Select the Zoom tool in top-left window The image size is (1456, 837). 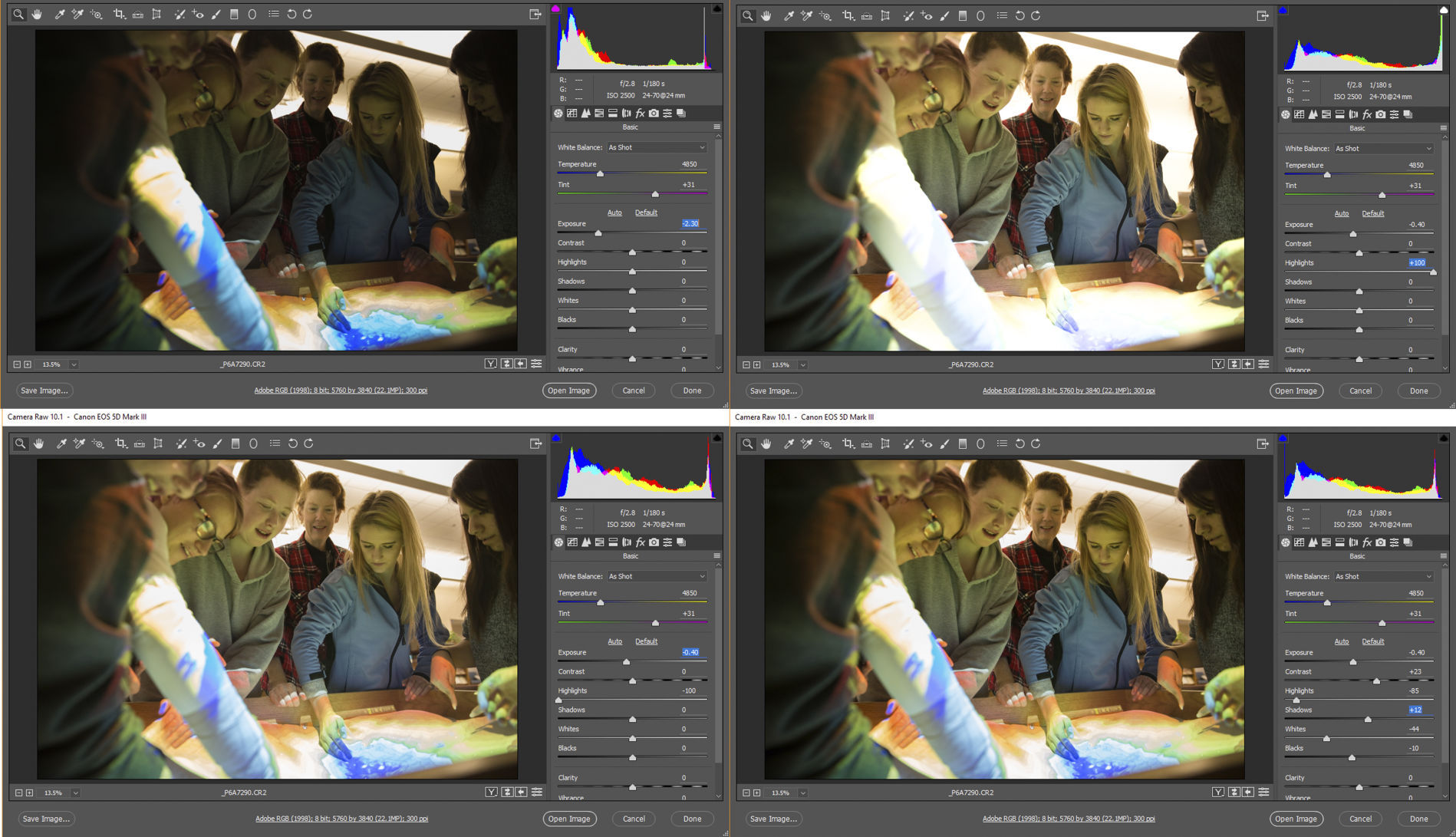pyautogui.click(x=18, y=14)
